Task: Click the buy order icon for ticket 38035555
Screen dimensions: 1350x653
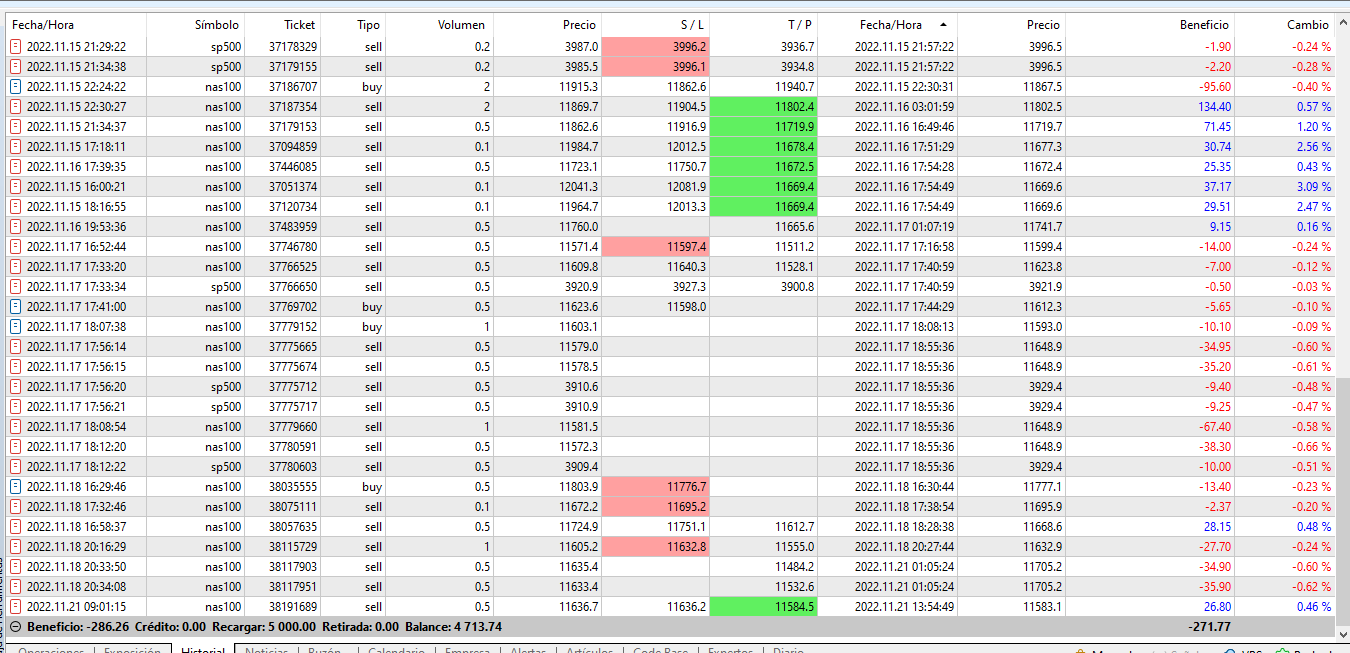Action: (15, 487)
